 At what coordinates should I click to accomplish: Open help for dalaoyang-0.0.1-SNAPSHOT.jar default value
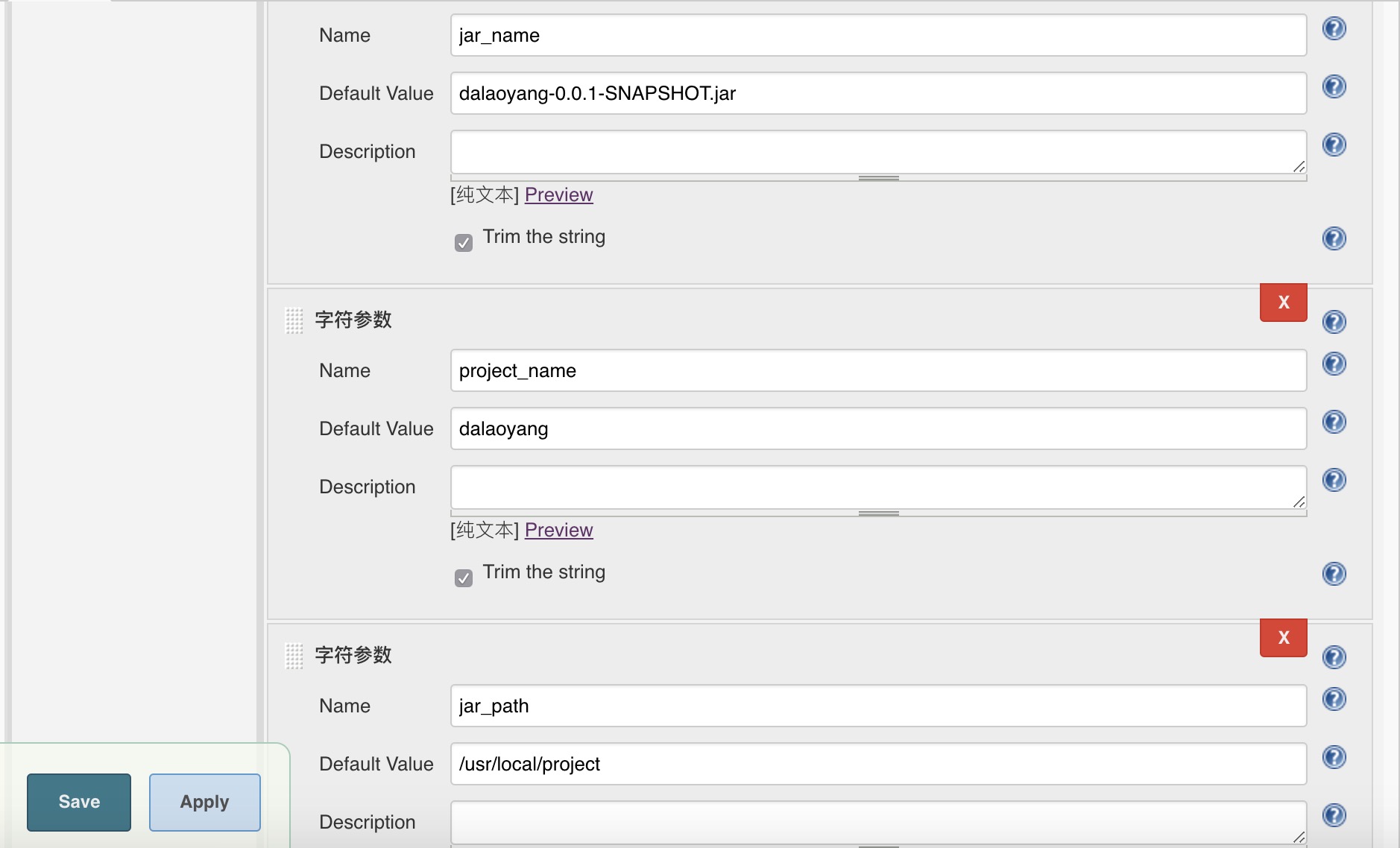[1334, 87]
